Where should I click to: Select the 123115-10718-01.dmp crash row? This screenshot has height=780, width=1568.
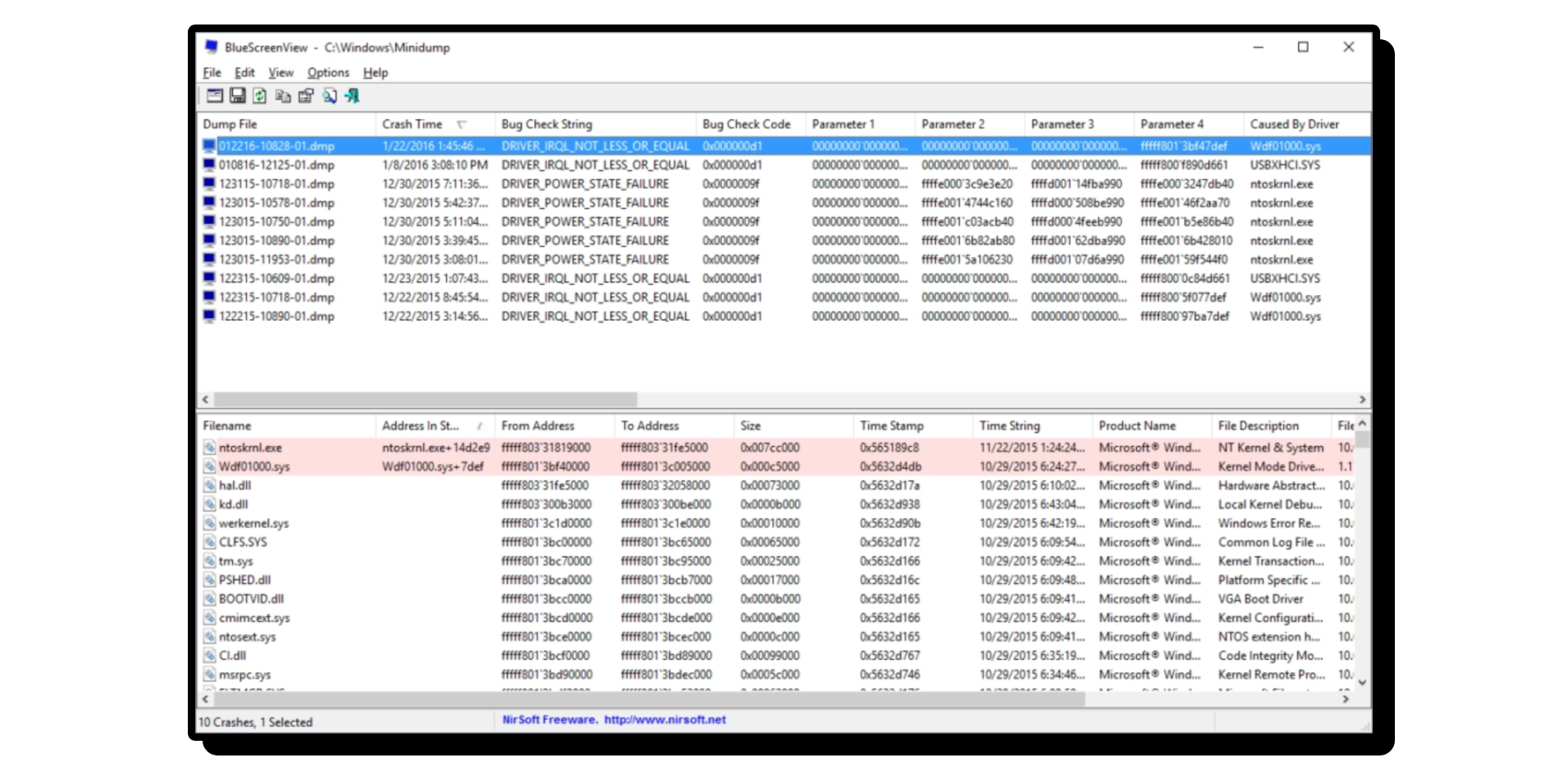click(276, 185)
